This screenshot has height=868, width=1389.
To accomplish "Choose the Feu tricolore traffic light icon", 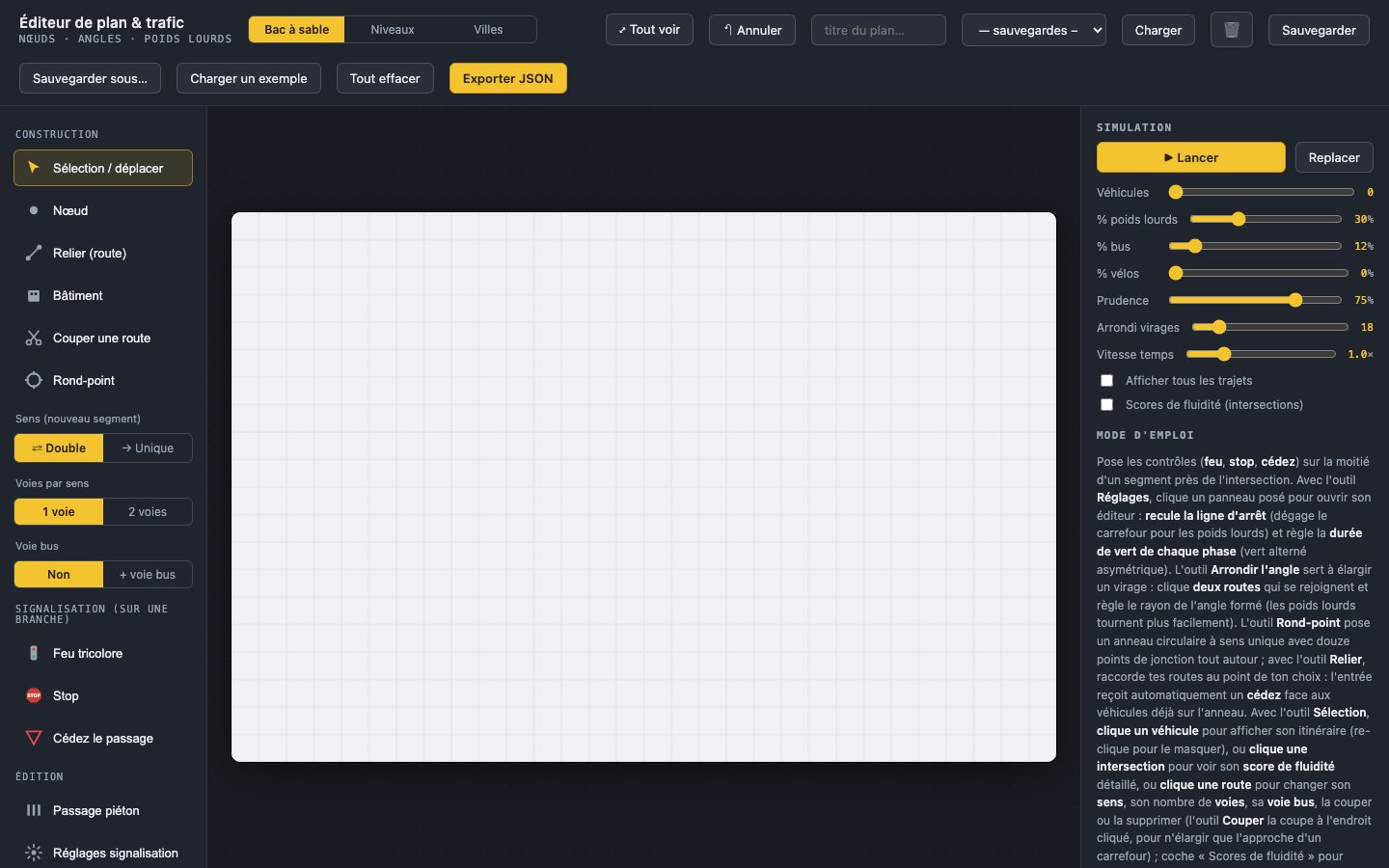I will (x=34, y=653).
